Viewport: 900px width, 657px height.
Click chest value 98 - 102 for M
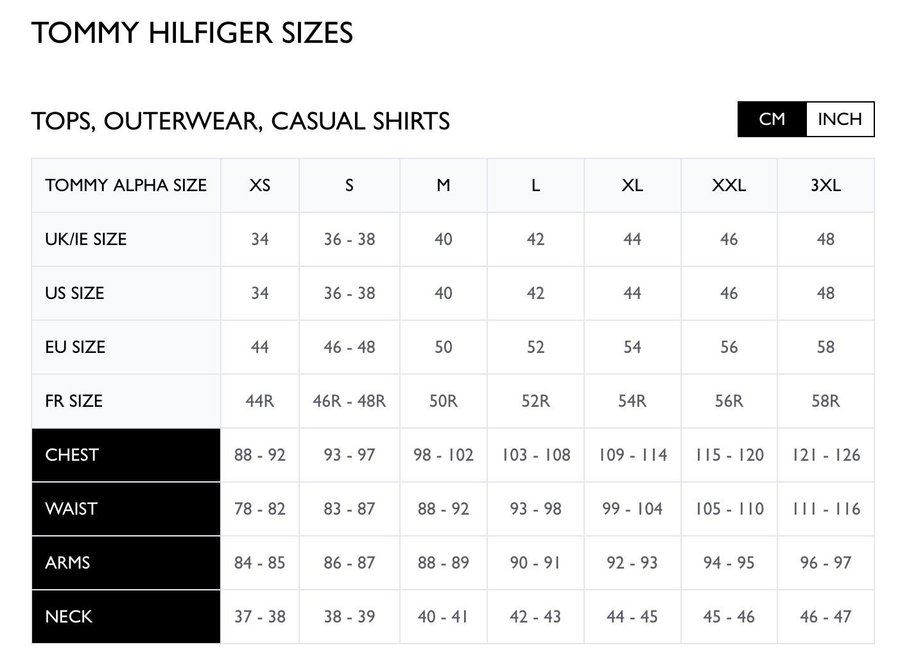click(x=443, y=455)
